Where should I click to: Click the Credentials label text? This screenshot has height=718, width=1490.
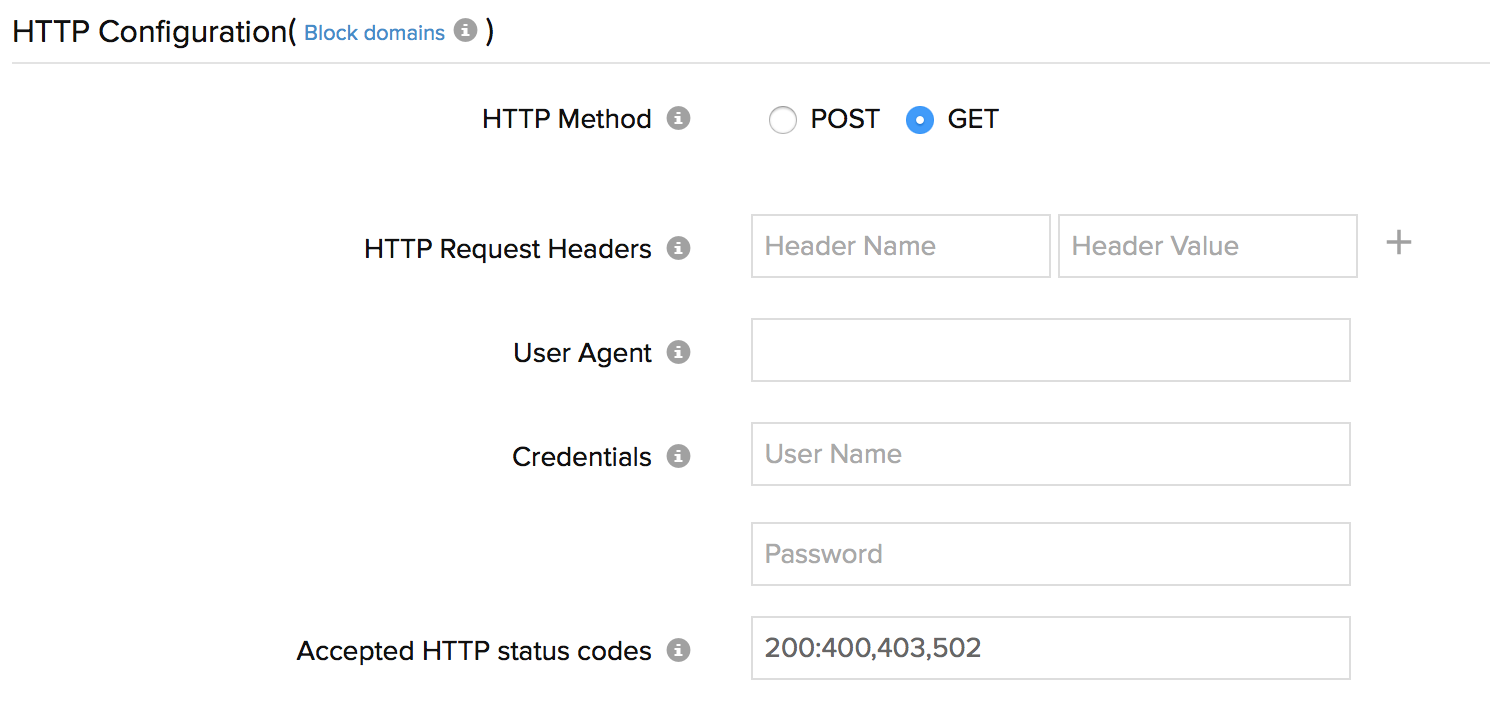(580, 456)
